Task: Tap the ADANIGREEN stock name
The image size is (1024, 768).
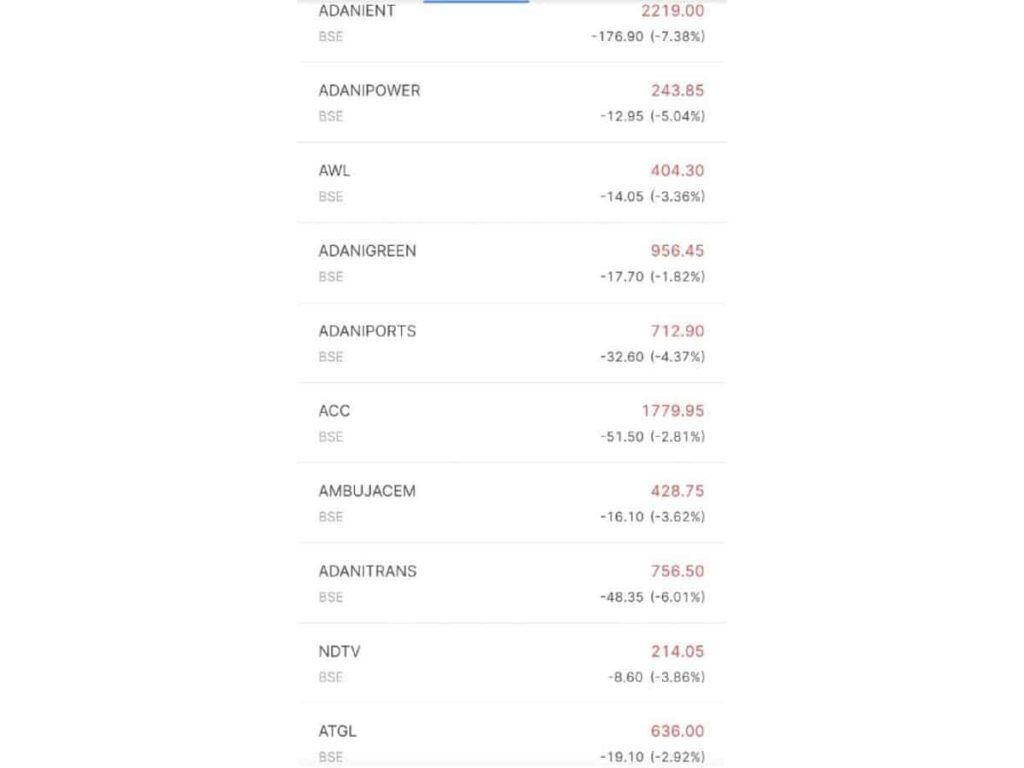Action: click(x=367, y=251)
